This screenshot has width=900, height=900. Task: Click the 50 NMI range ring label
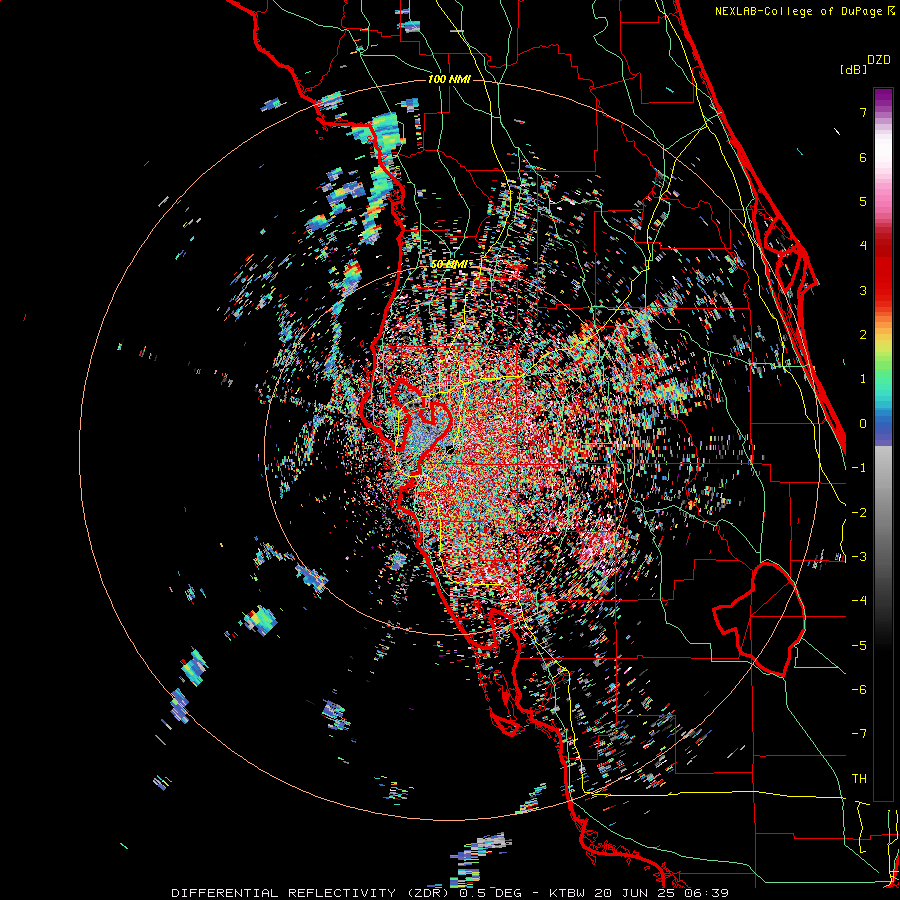tap(448, 265)
